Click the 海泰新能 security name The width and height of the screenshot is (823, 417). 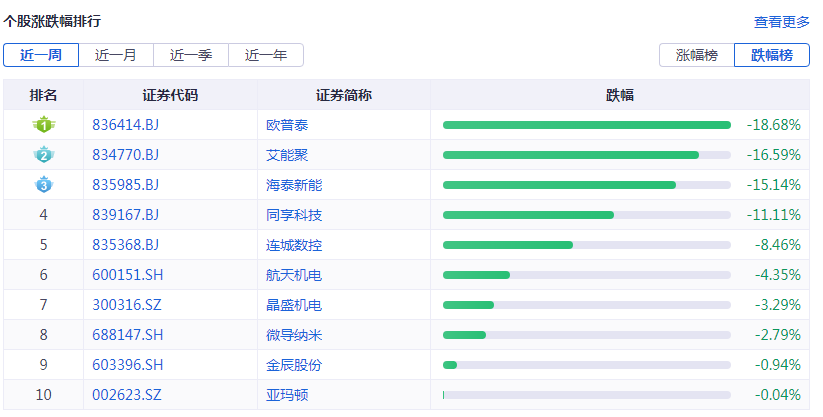click(x=294, y=185)
